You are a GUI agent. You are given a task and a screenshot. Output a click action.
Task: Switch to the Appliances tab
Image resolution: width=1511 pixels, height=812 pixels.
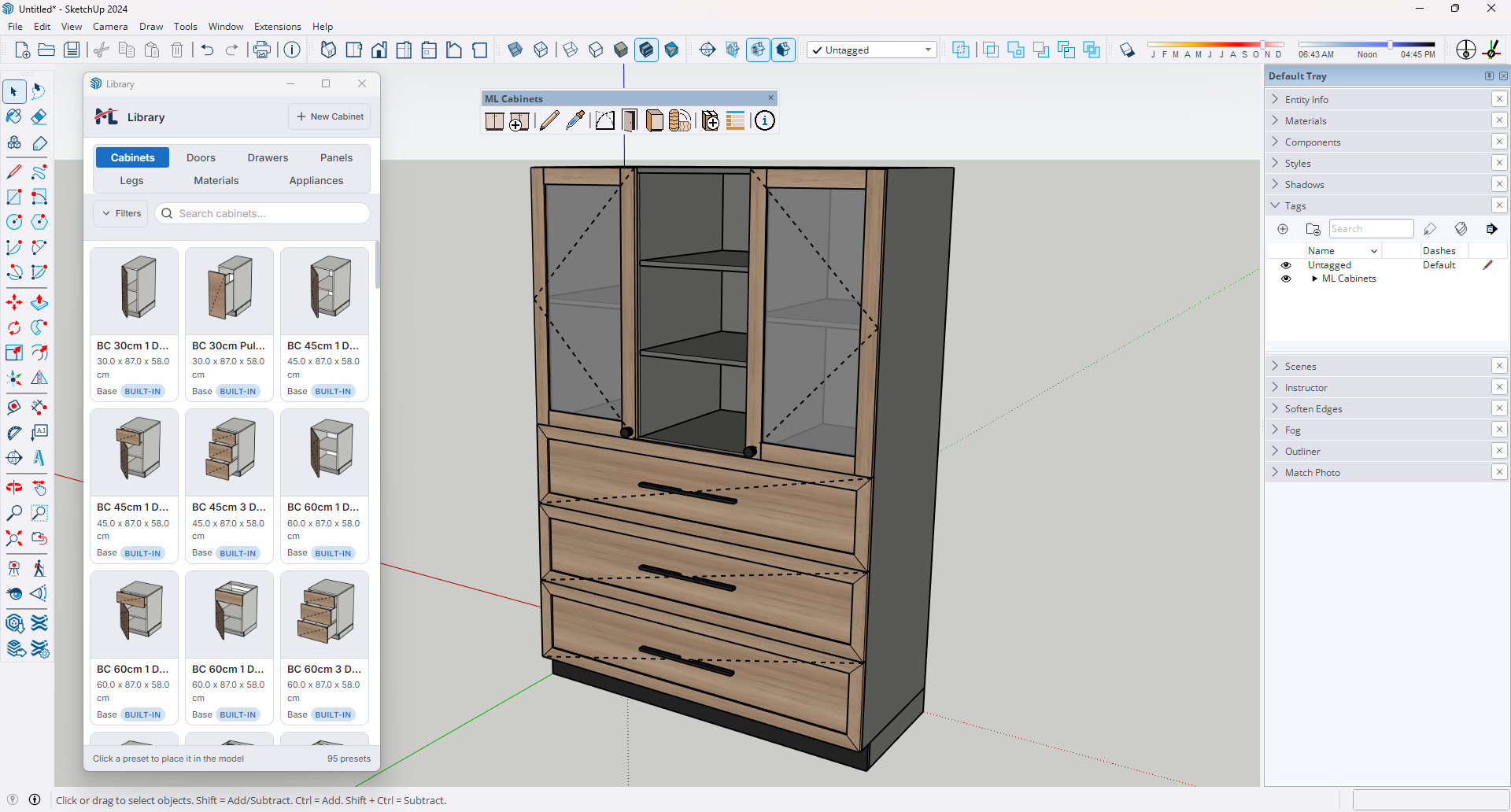(316, 180)
